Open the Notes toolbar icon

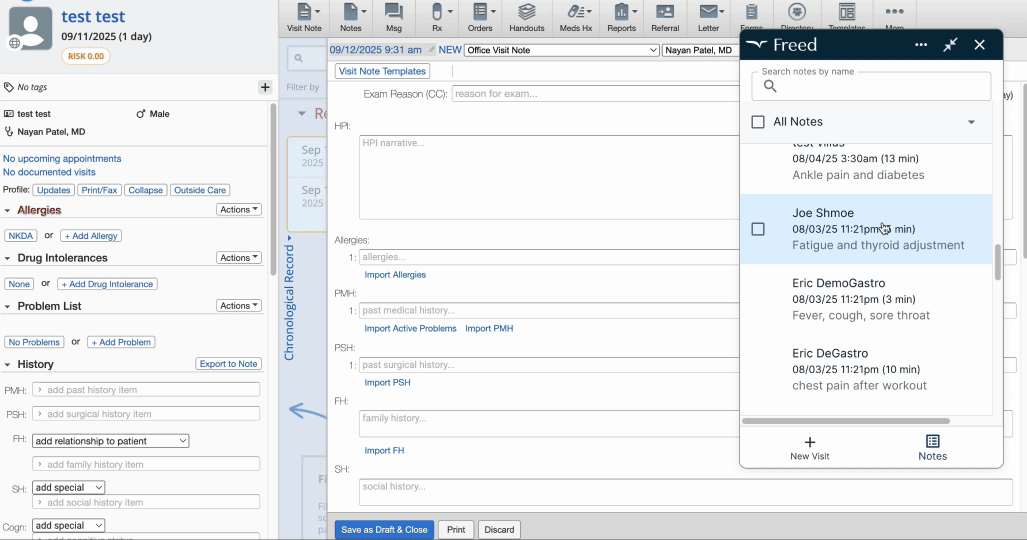click(351, 18)
